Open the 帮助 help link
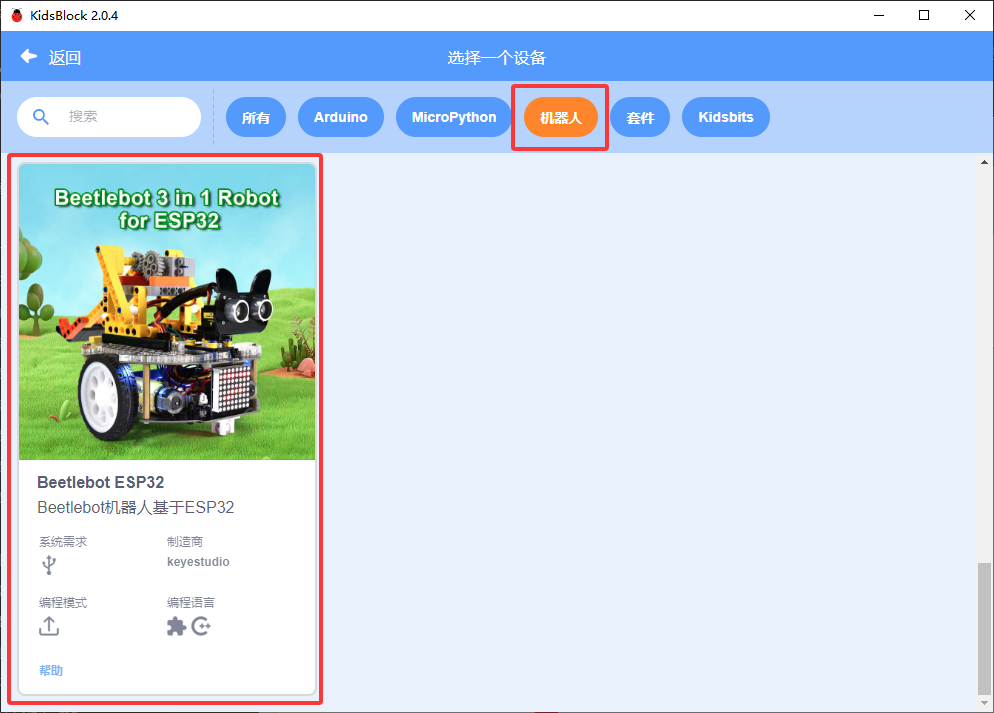 point(51,671)
